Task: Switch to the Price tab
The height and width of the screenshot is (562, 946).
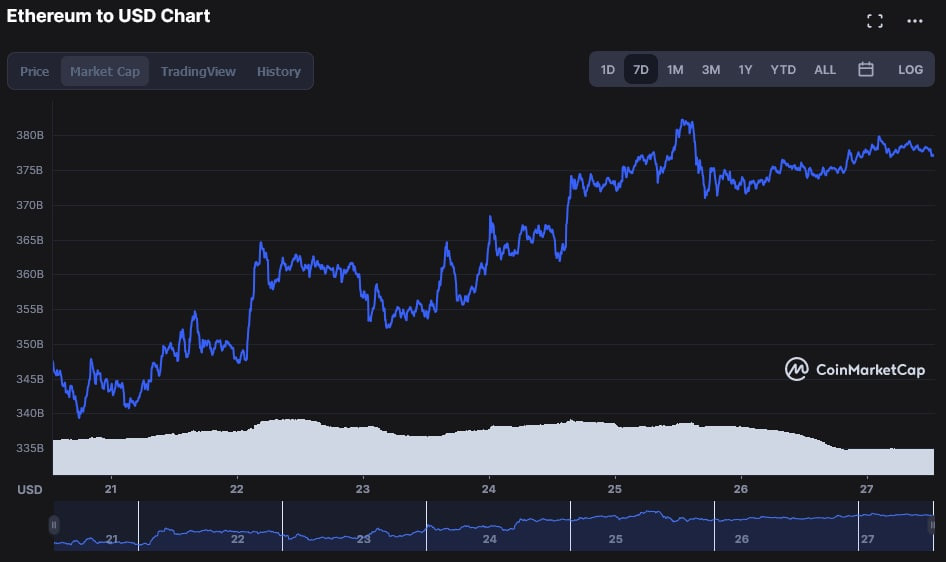Action: (x=34, y=71)
